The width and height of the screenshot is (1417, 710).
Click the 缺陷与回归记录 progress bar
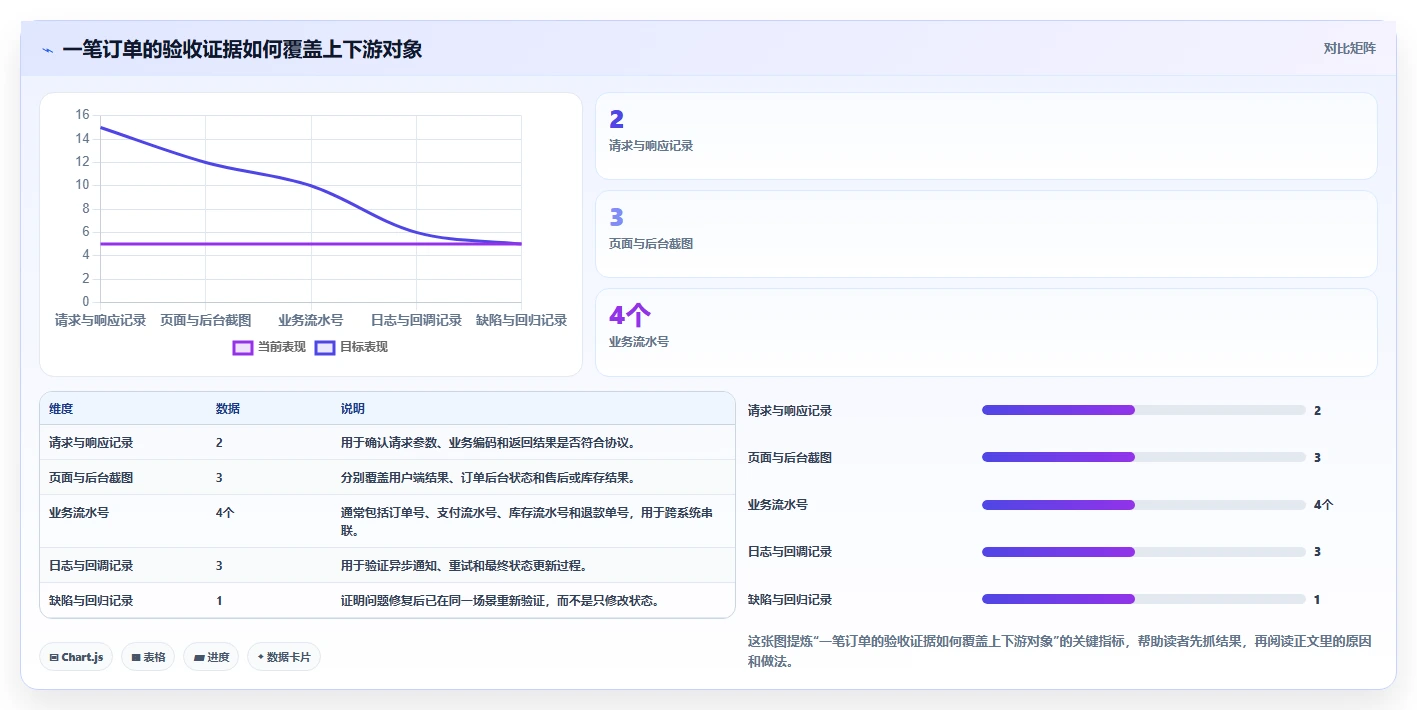(x=1144, y=599)
